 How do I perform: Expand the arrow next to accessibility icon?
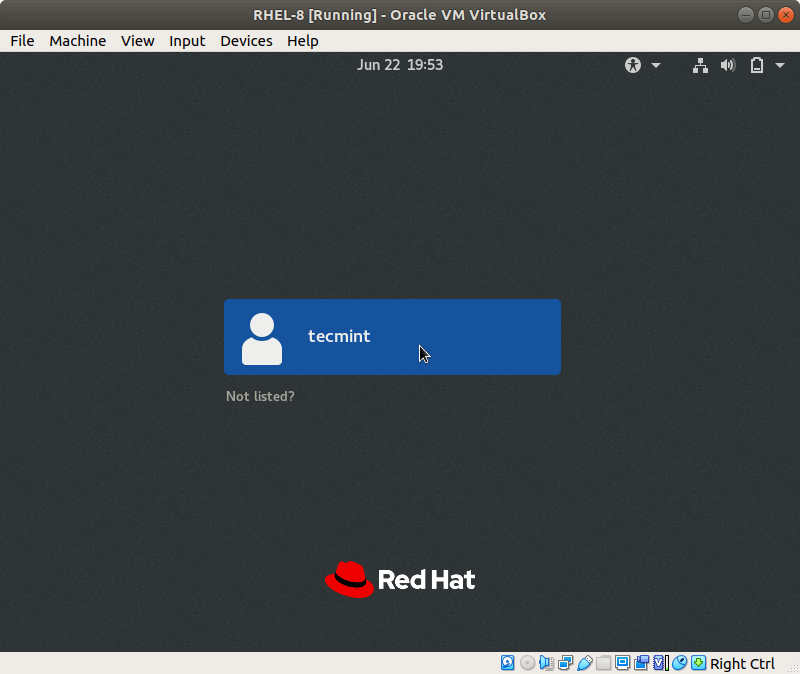656,65
